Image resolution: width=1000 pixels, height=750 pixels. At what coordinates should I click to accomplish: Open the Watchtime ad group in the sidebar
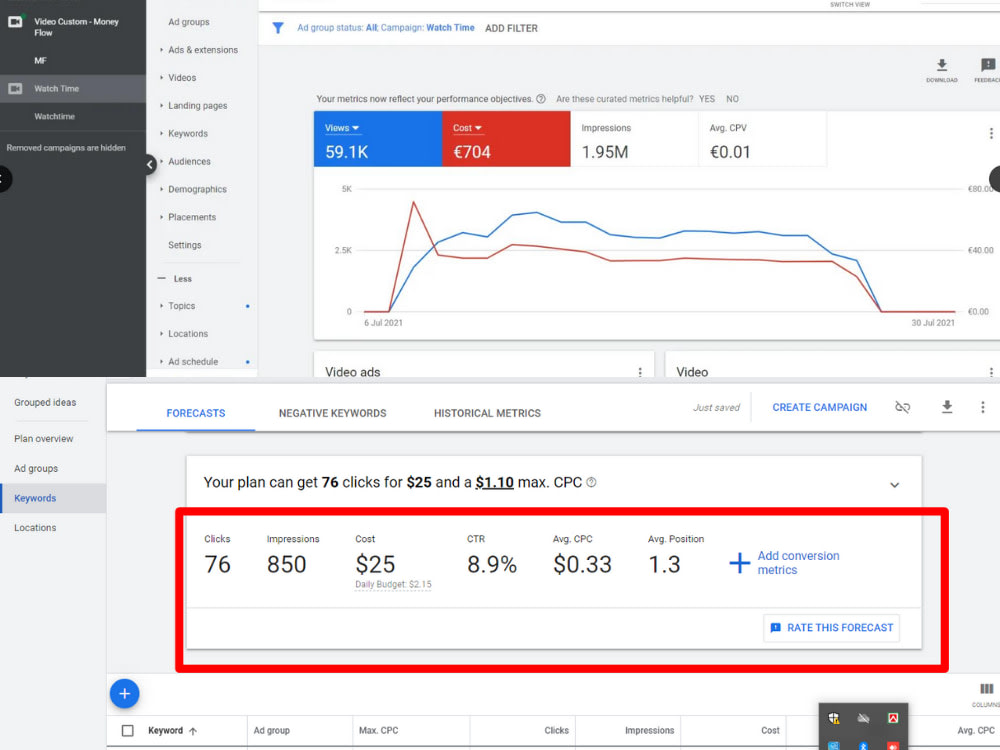pos(54,117)
